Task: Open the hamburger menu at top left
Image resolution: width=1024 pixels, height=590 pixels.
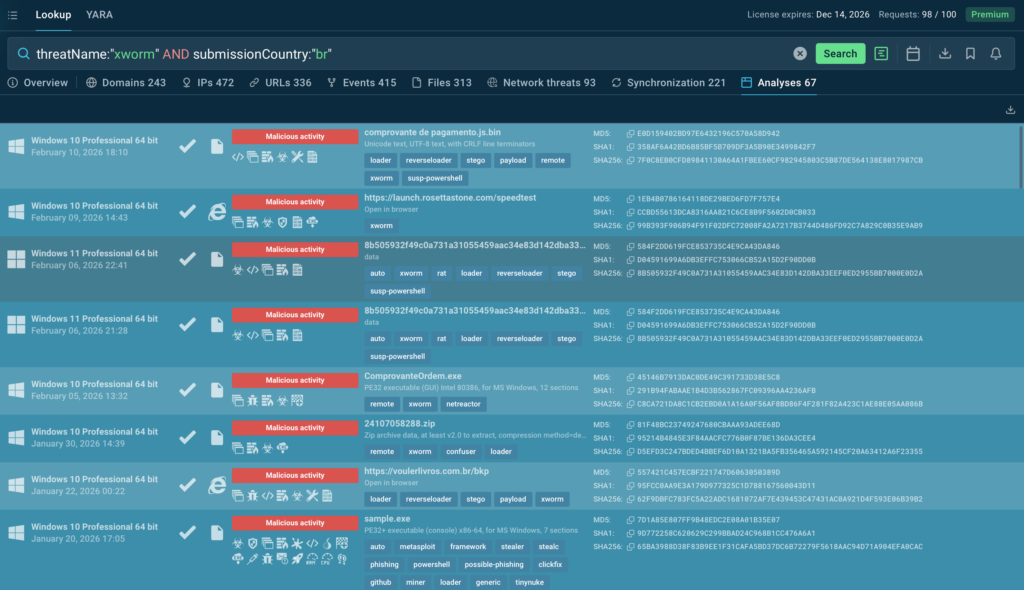Action: [12, 15]
